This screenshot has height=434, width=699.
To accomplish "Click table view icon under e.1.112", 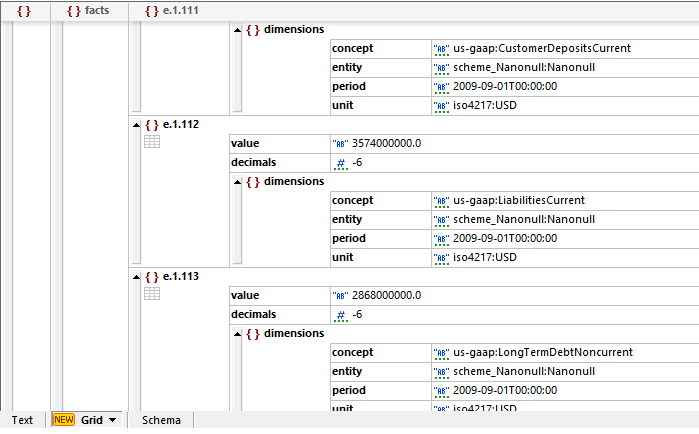I will pos(152,143).
